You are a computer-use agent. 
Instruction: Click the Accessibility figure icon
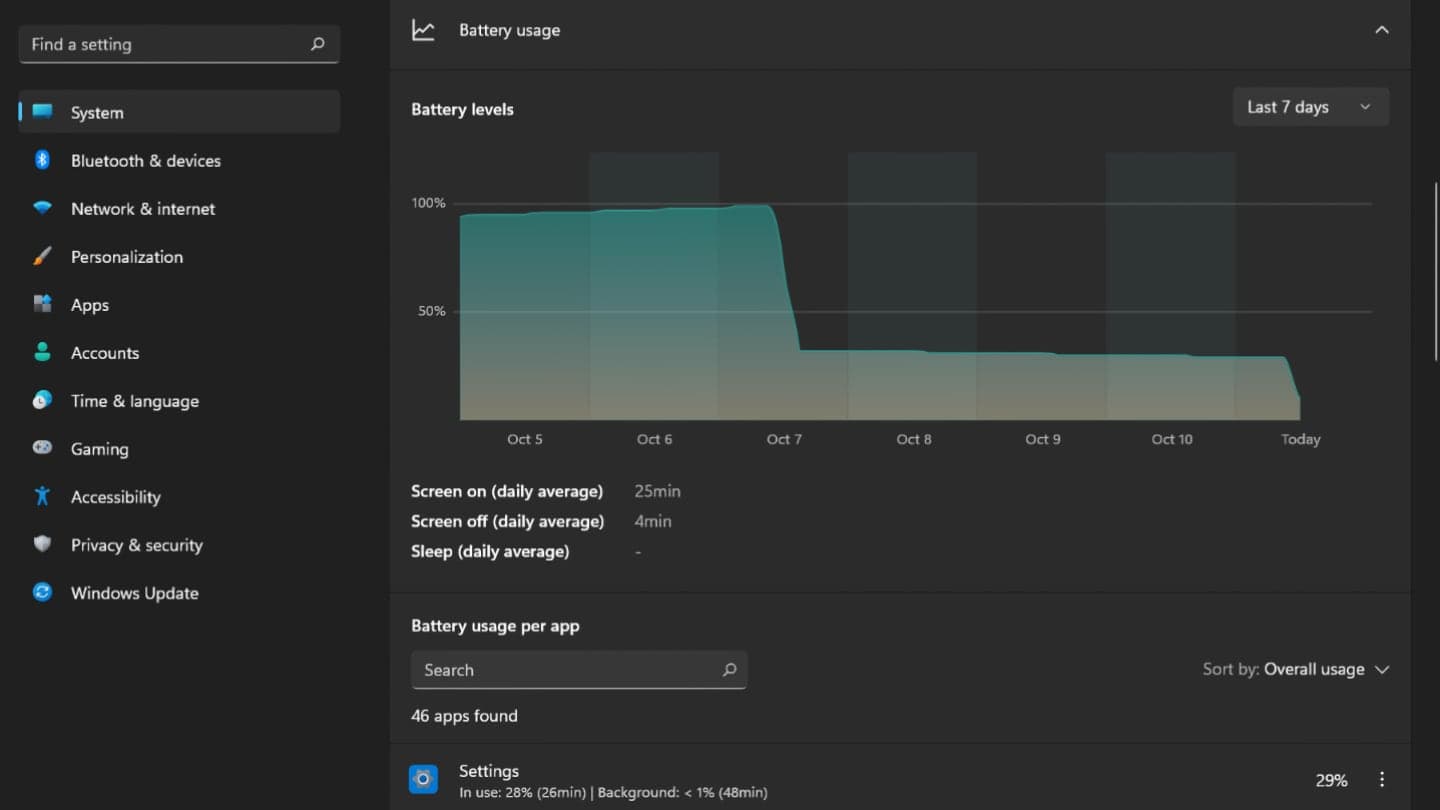(x=42, y=496)
